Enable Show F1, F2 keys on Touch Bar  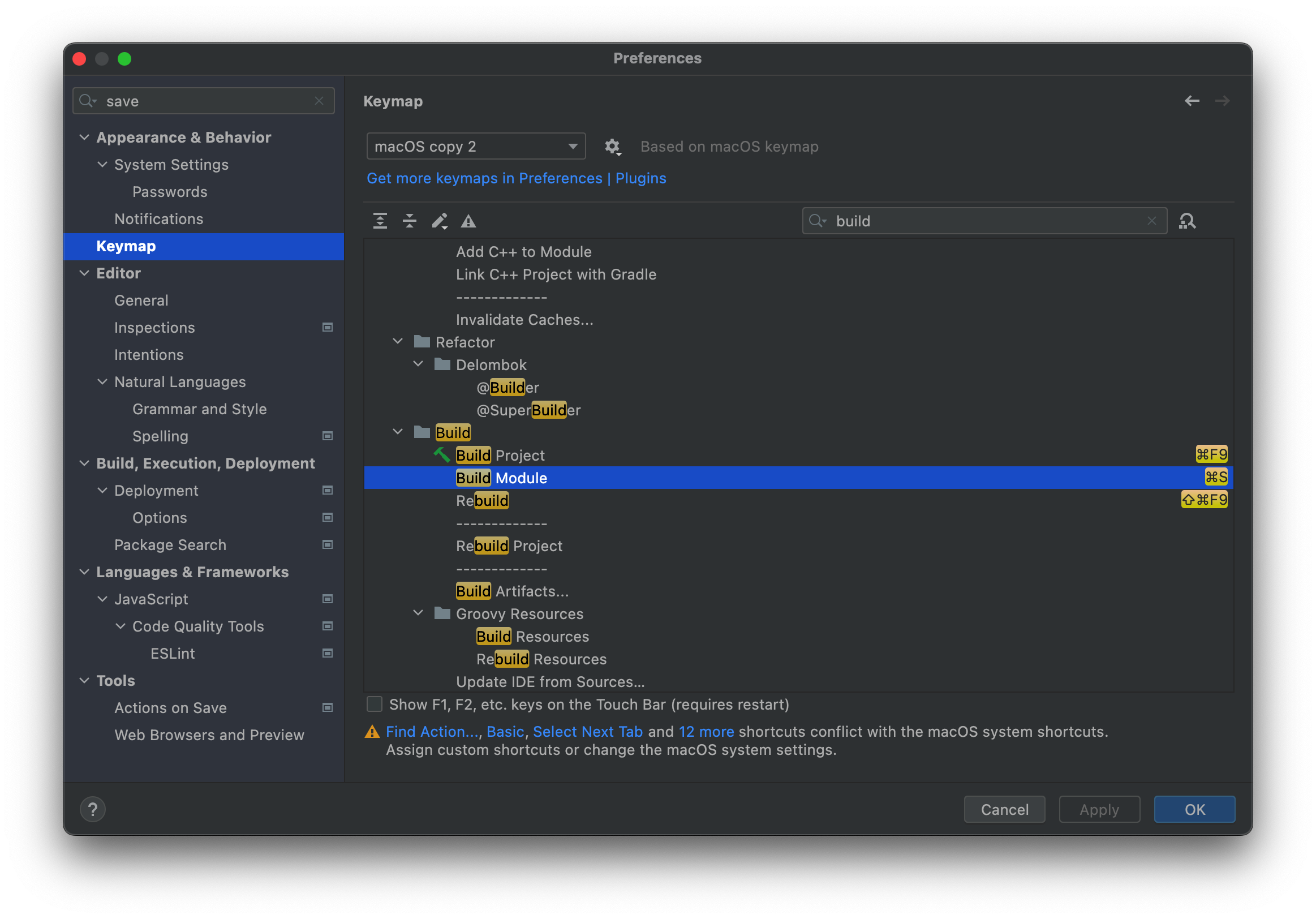[375, 704]
